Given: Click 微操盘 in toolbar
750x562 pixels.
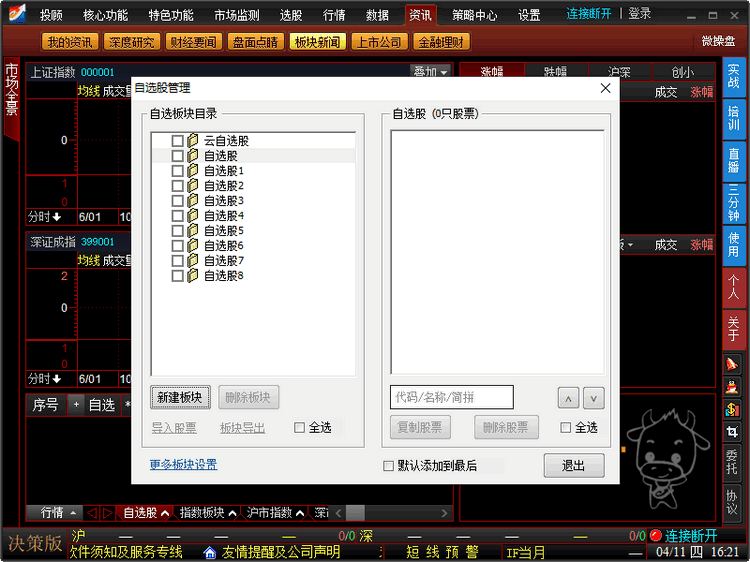Looking at the screenshot, I should 718,42.
